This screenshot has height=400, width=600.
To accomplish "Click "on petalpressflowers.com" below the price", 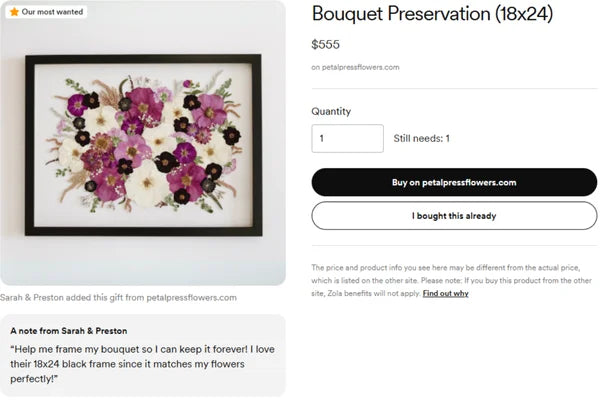I will (355, 67).
